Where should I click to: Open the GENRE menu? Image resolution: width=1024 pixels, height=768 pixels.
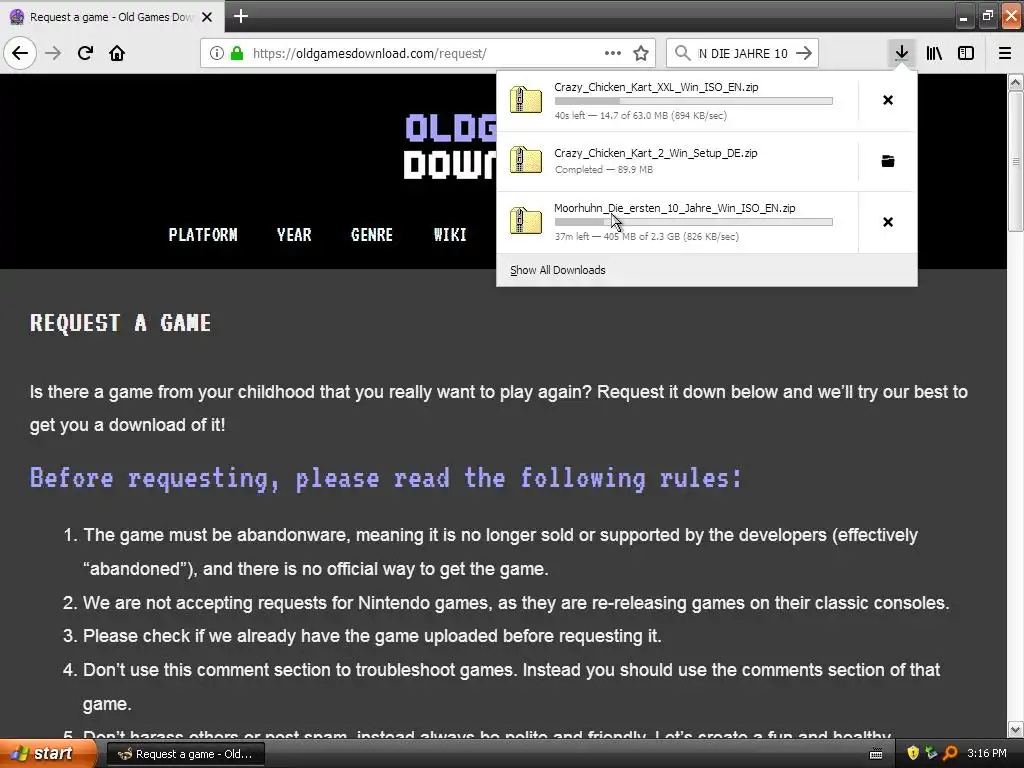coord(372,235)
